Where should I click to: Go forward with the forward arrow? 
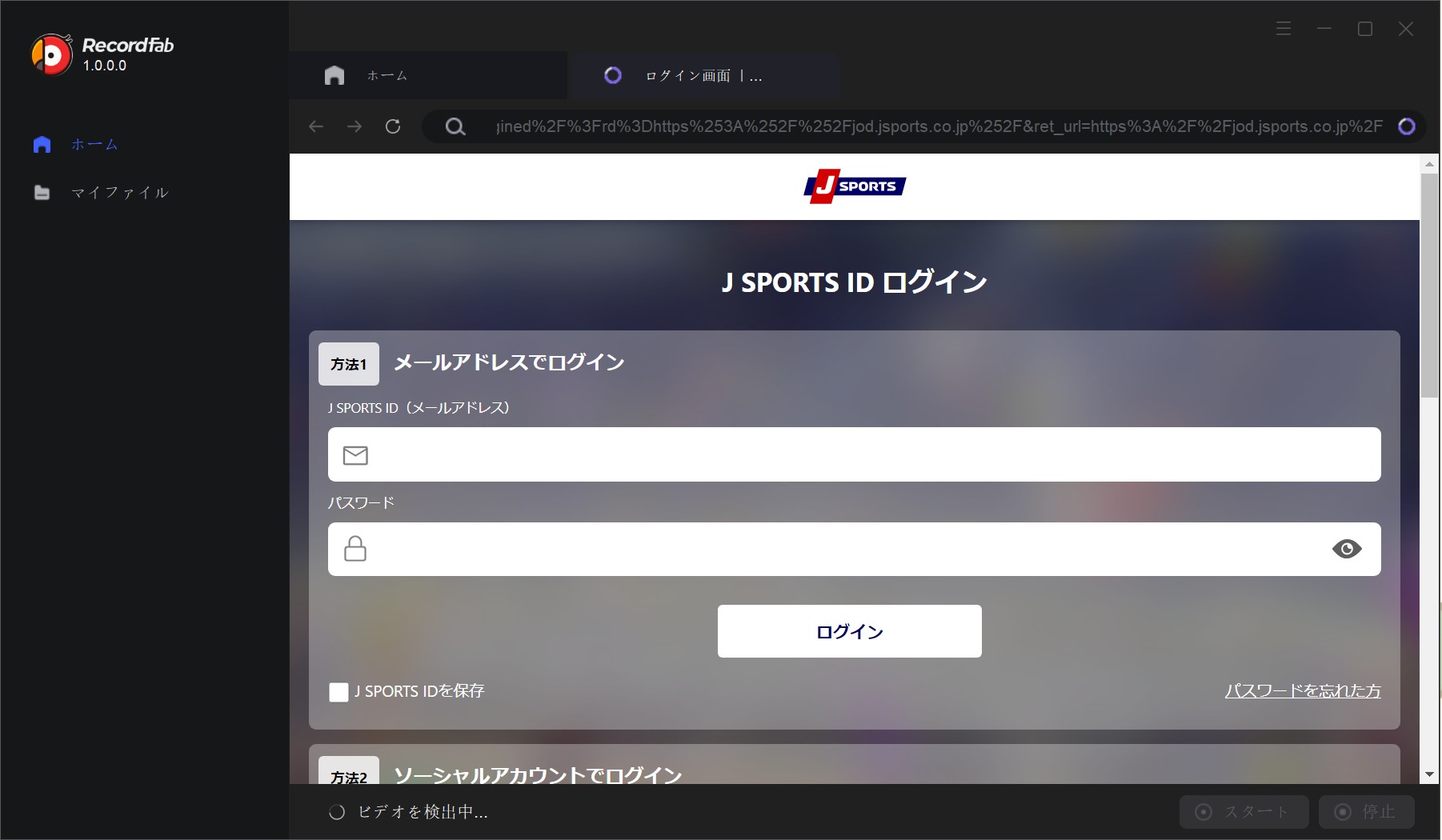click(354, 126)
